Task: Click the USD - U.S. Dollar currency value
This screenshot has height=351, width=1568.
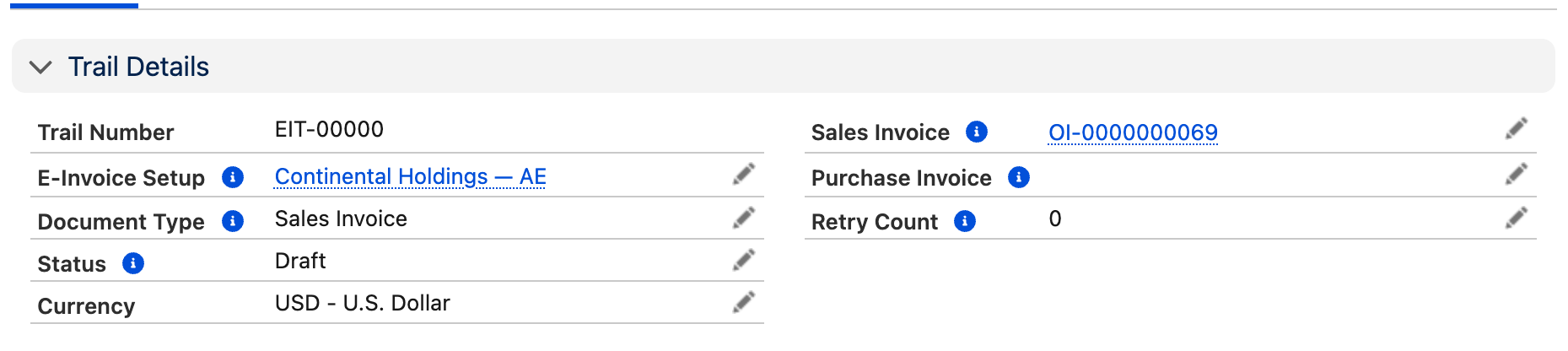Action: coord(363,303)
